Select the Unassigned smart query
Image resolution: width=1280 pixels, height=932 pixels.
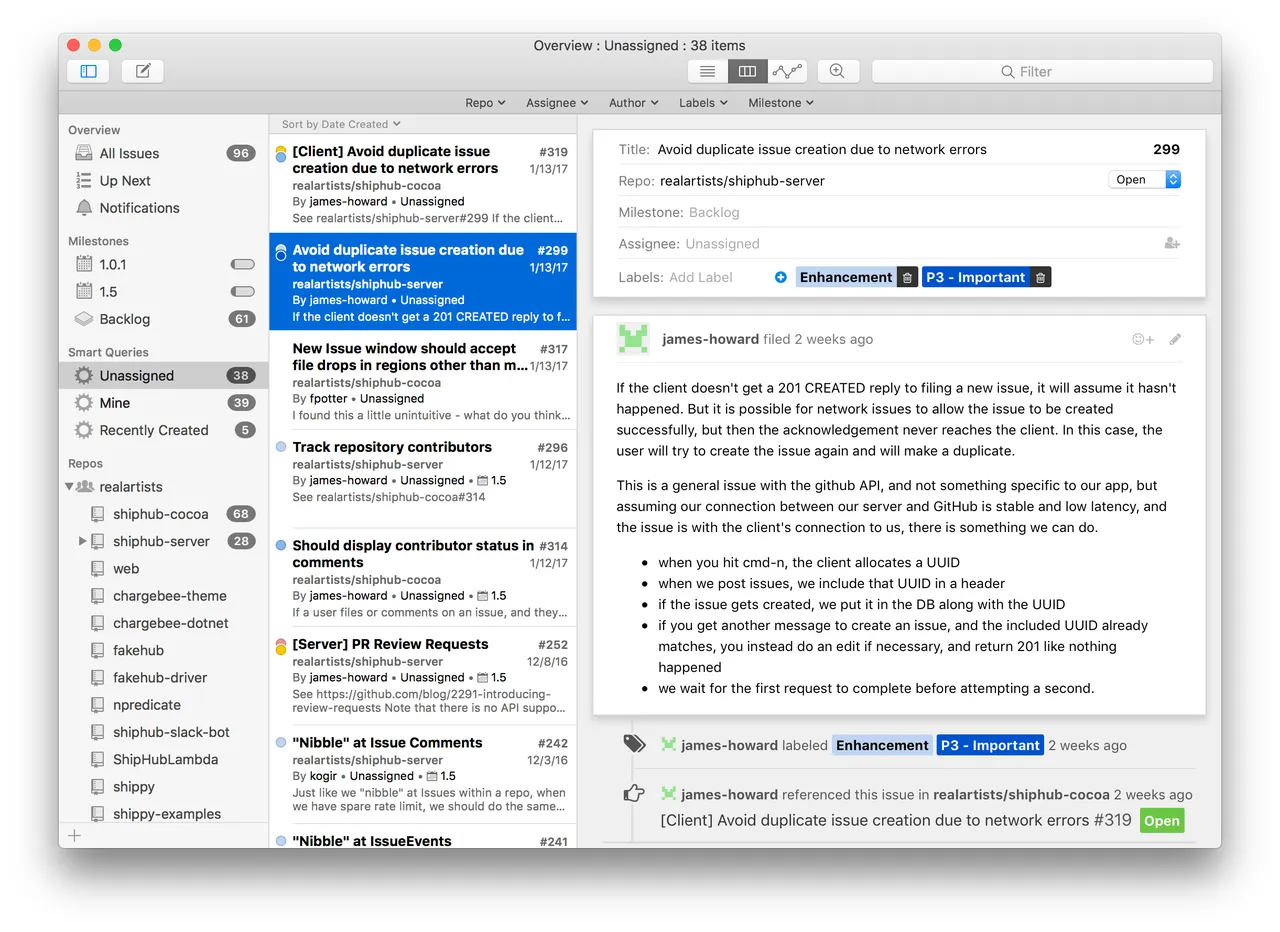(x=164, y=376)
